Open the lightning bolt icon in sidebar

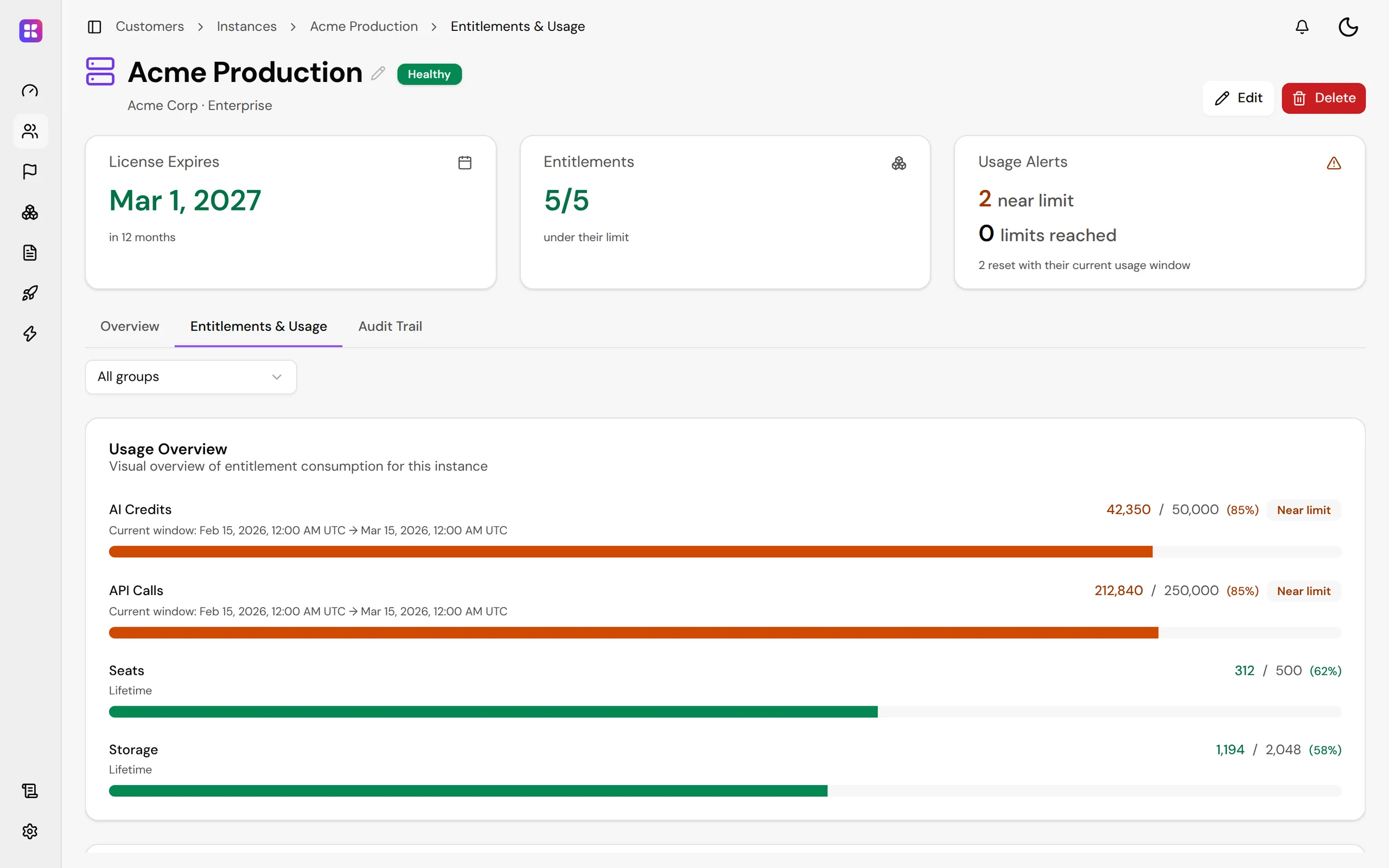tap(30, 334)
